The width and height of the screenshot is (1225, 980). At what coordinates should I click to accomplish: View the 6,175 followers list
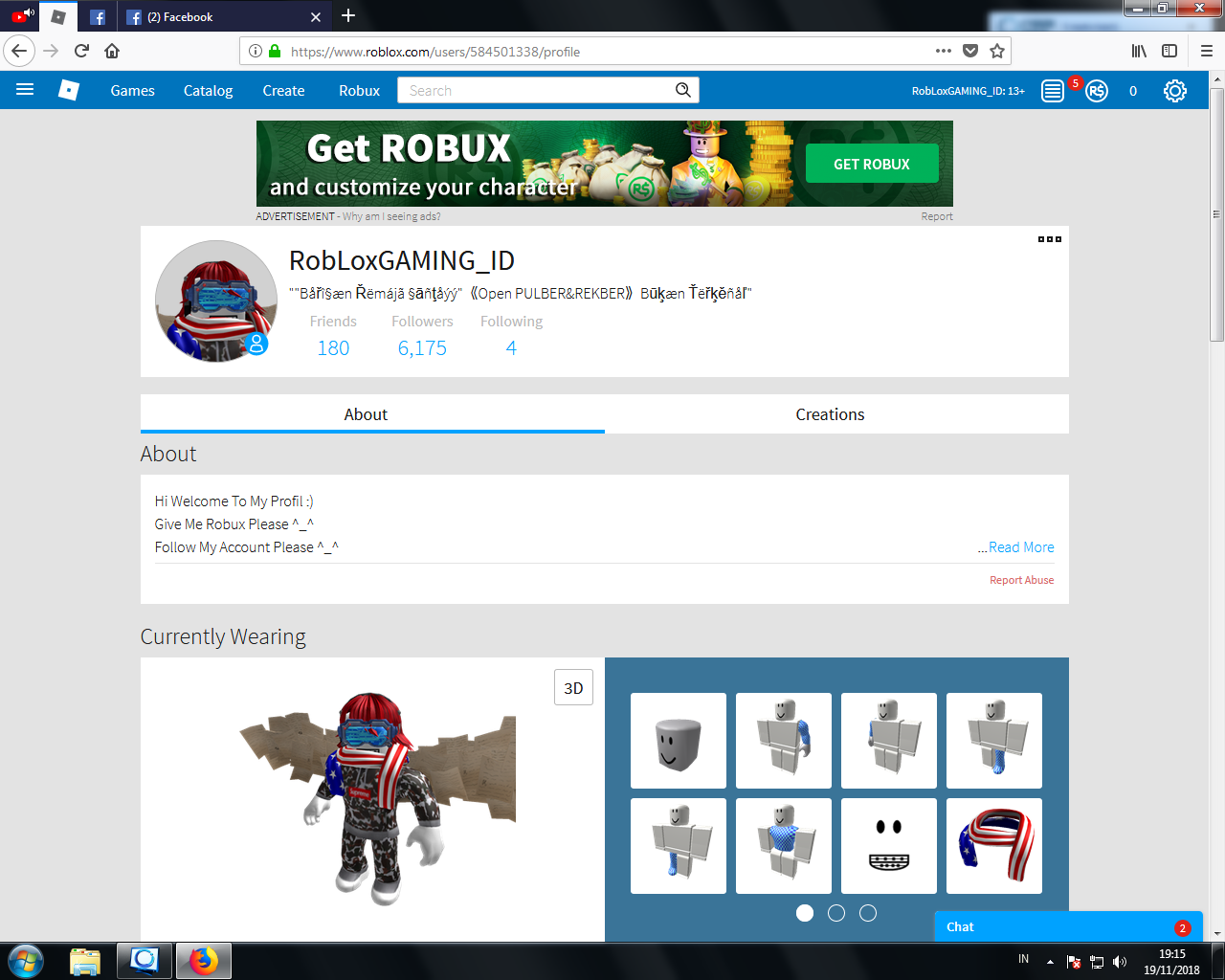pyautogui.click(x=422, y=348)
